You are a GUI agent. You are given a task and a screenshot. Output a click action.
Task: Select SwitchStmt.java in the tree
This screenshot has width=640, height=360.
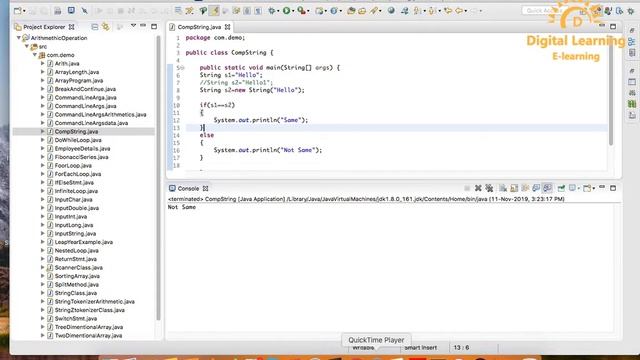pyautogui.click(x=76, y=318)
